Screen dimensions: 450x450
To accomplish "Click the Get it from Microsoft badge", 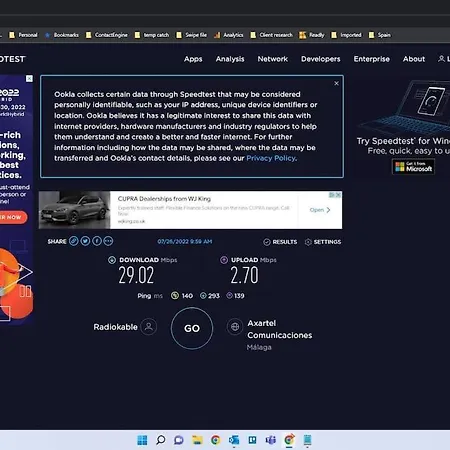I will pyautogui.click(x=413, y=166).
